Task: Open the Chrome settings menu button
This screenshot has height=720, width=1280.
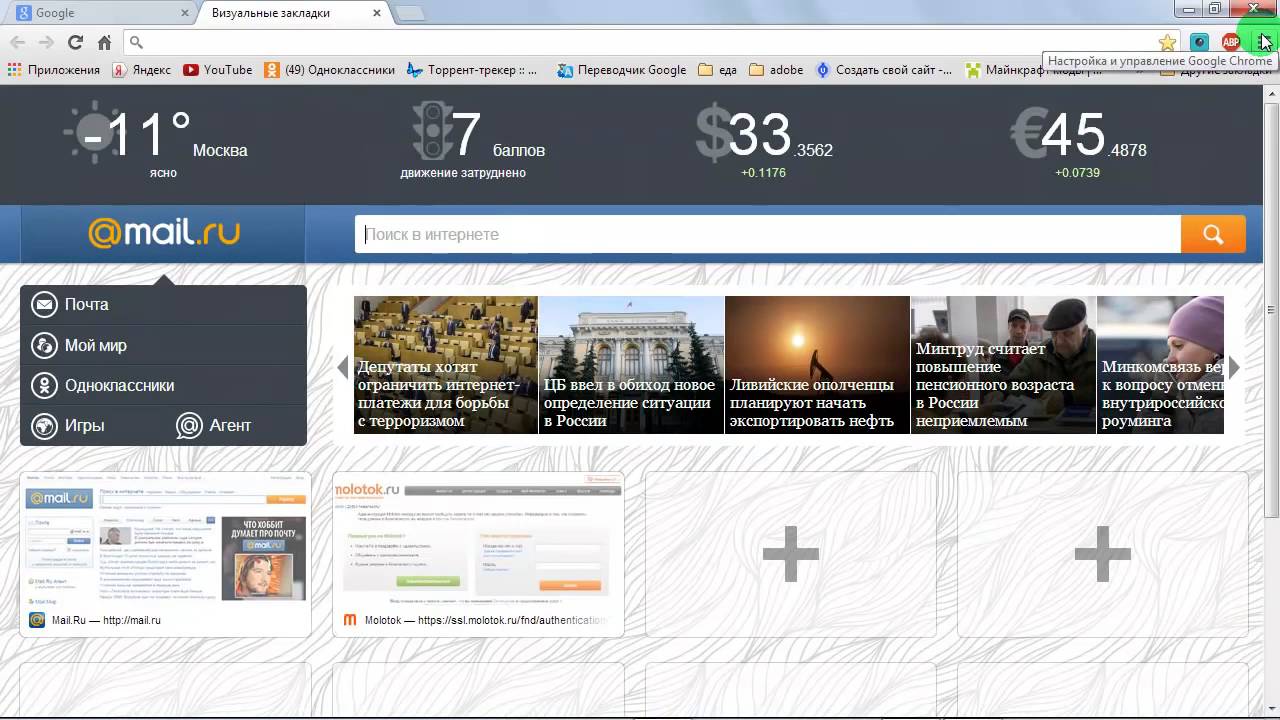Action: click(x=1265, y=42)
